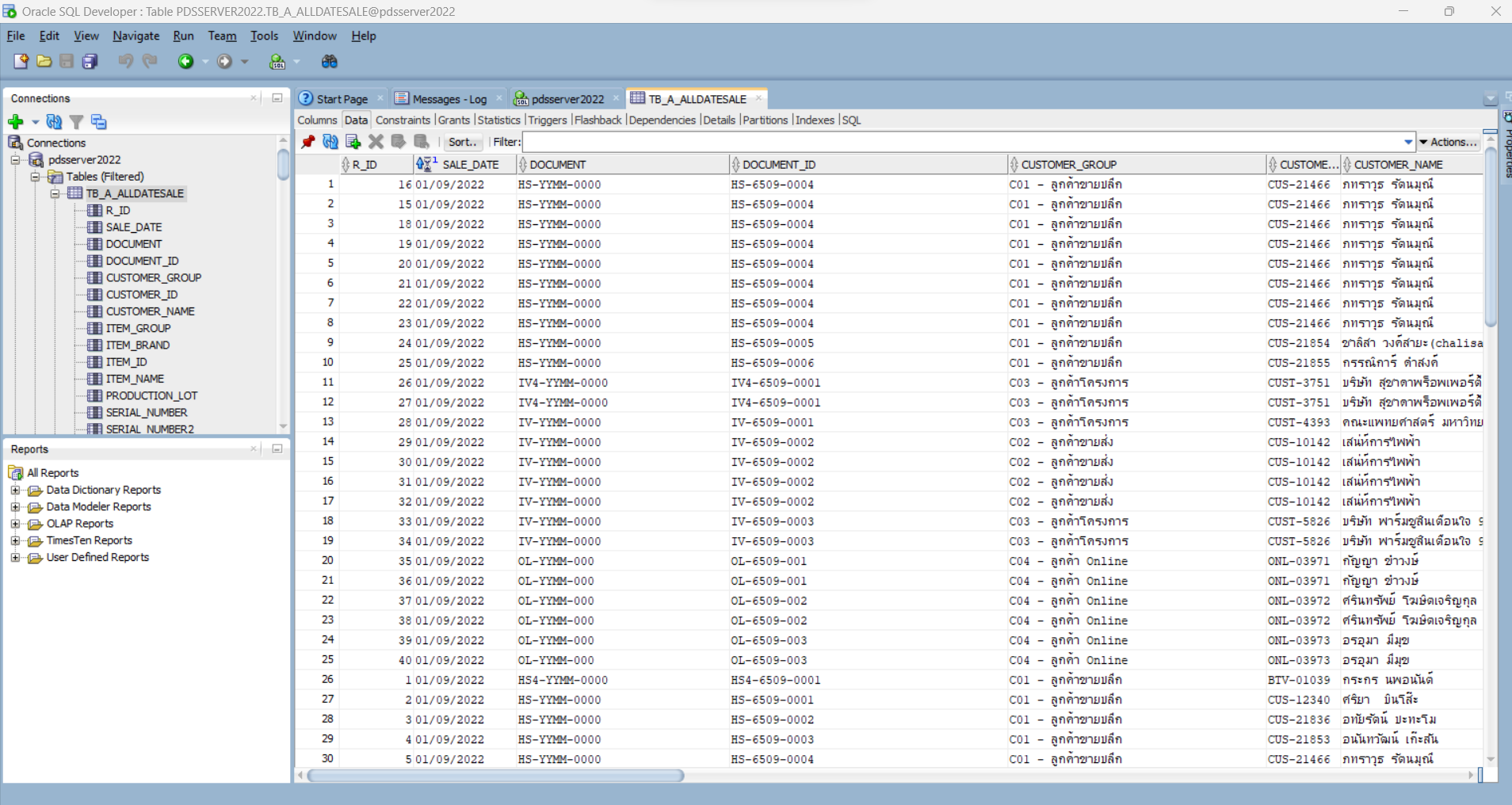Click the Commit Changes icon

[399, 142]
